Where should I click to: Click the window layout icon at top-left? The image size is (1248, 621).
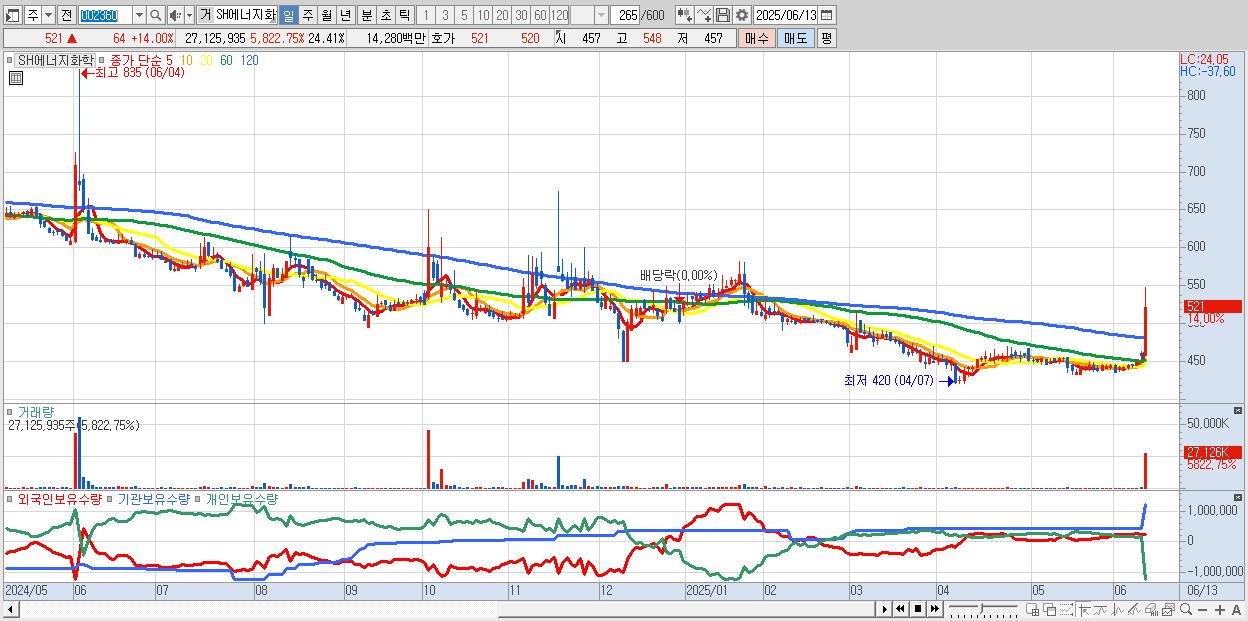13,15
